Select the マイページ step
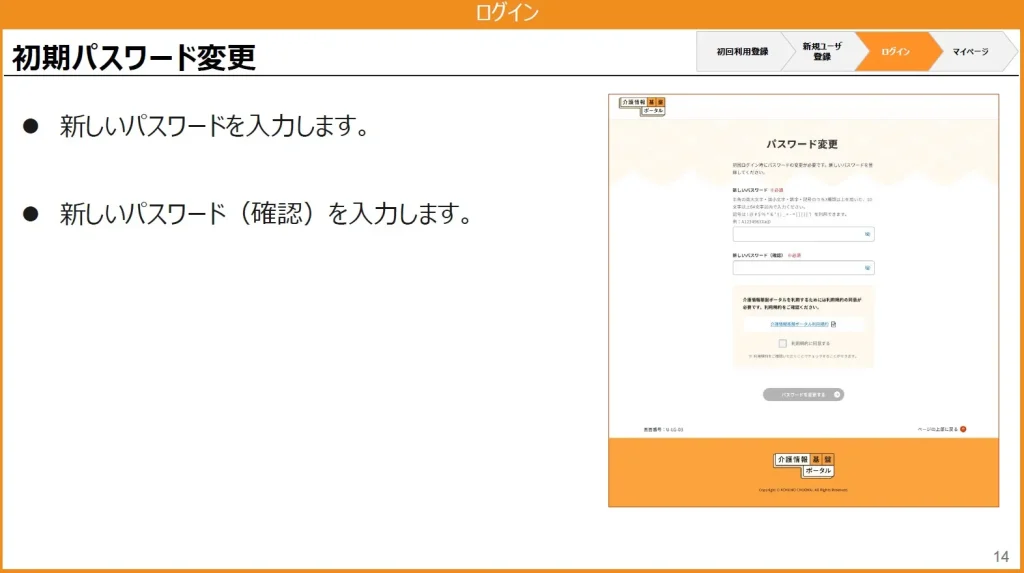Viewport: 1024px width, 573px height. point(969,52)
